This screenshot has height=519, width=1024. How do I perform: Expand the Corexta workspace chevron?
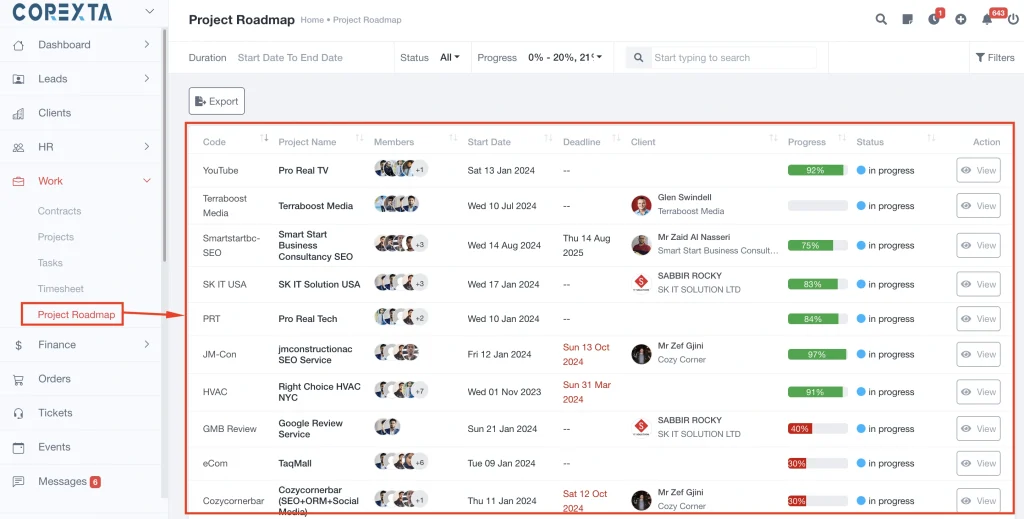tap(150, 11)
